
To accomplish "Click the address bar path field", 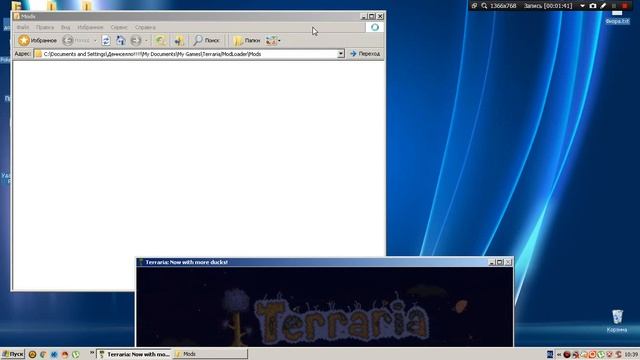I will [x=189, y=54].
